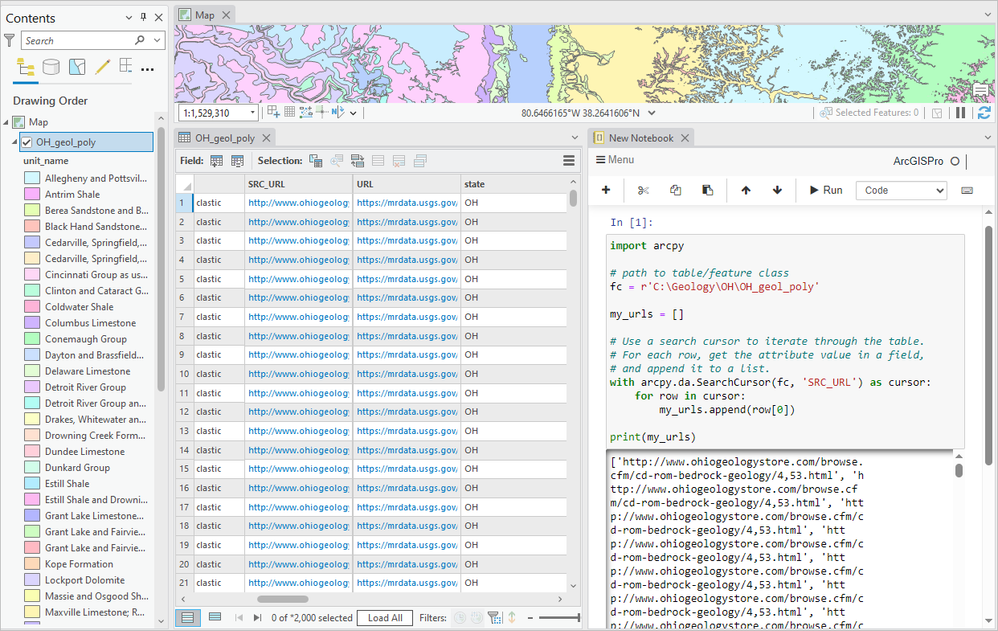This screenshot has height=631, width=998.
Task: Click the List By Editing pencil icon
Action: point(101,68)
